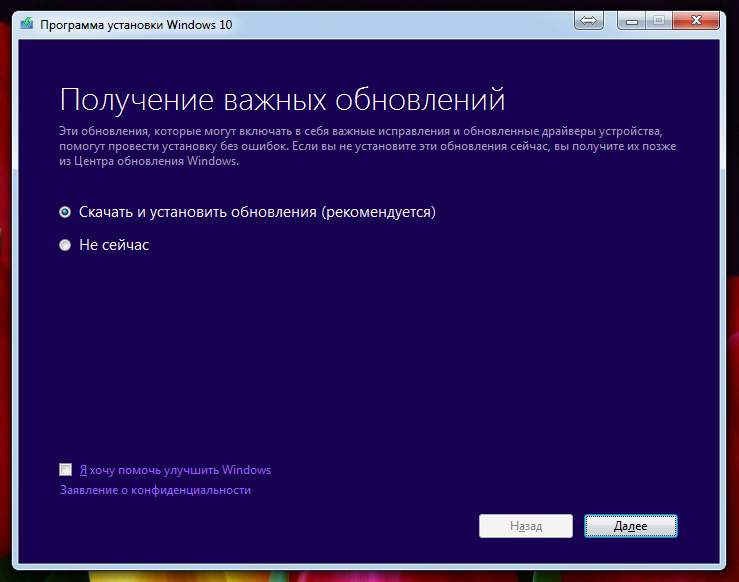Click the double-arrow button in the title bar
The height and width of the screenshot is (582, 739).
(x=589, y=21)
